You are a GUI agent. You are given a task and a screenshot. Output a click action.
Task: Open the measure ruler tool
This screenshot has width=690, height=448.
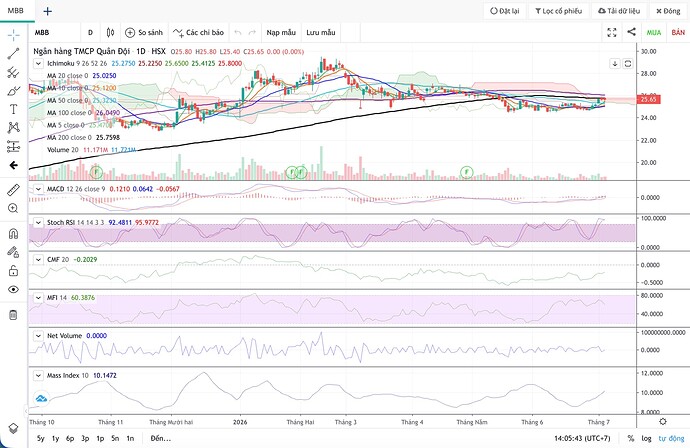click(13, 190)
